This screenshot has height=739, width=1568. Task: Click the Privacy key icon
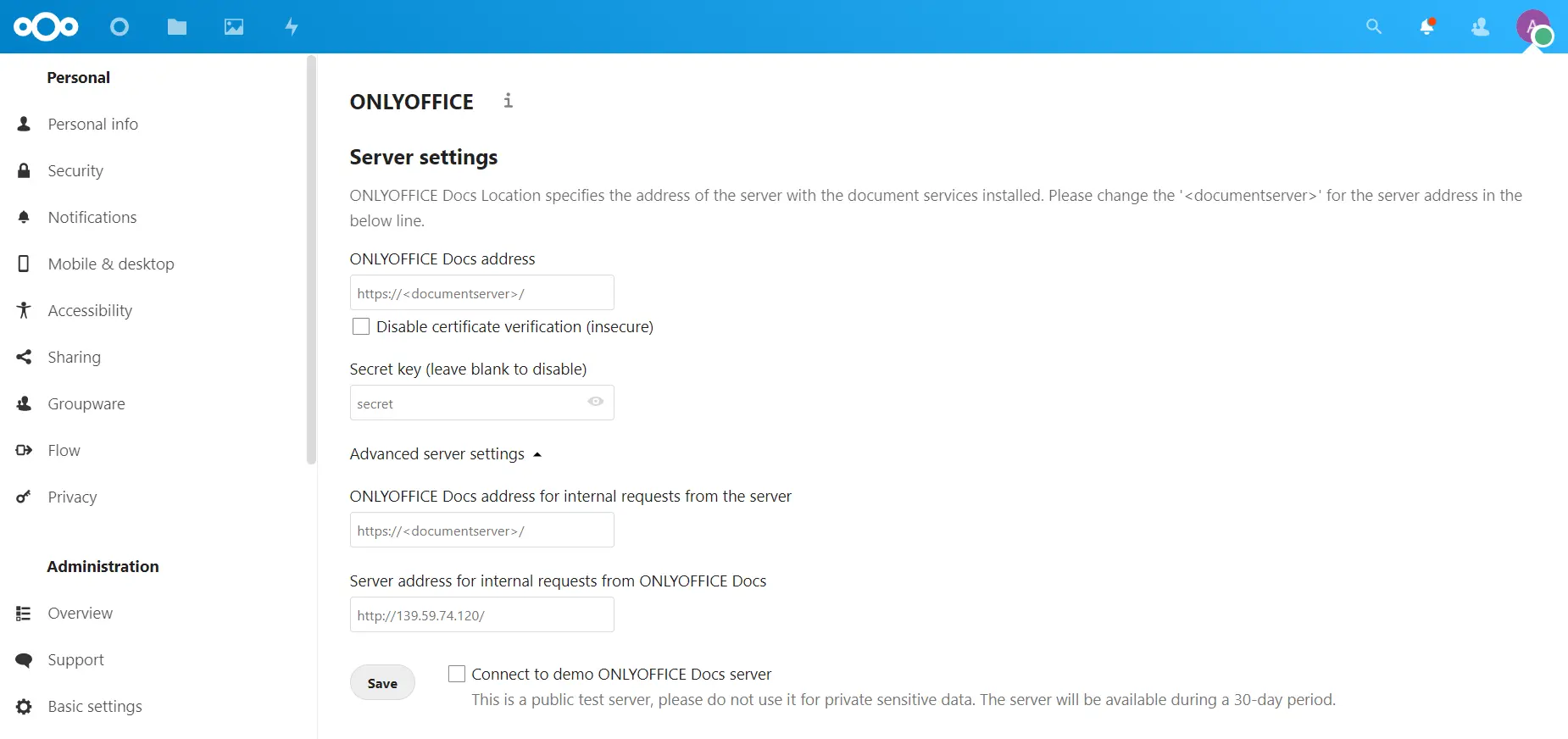(x=24, y=497)
